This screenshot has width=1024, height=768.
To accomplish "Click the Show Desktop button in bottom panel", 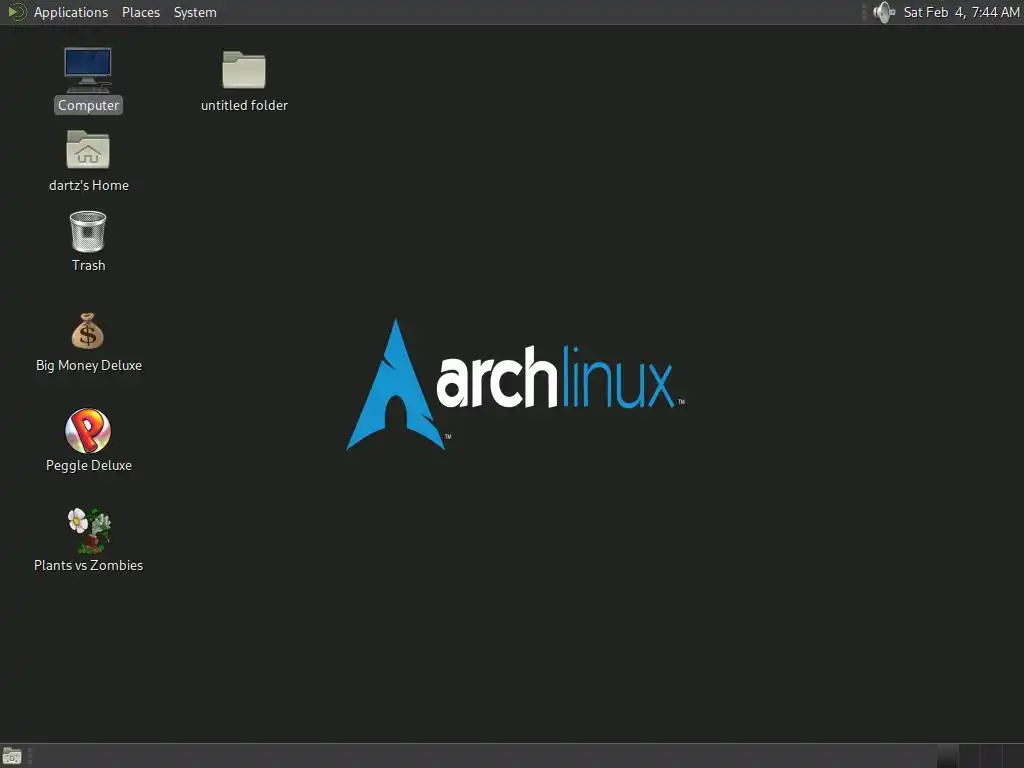I will click(12, 756).
